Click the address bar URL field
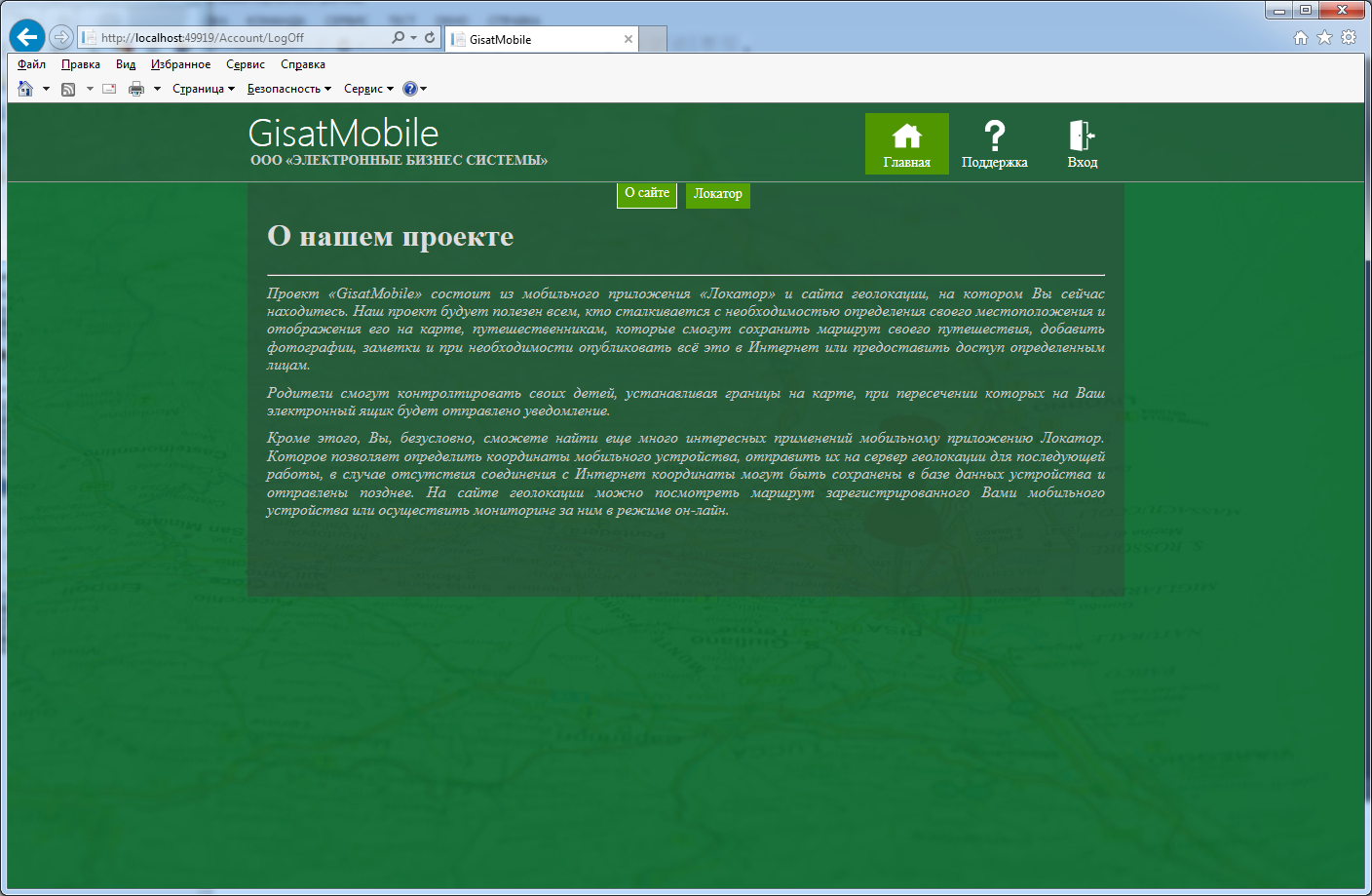1372x896 pixels. 234,38
